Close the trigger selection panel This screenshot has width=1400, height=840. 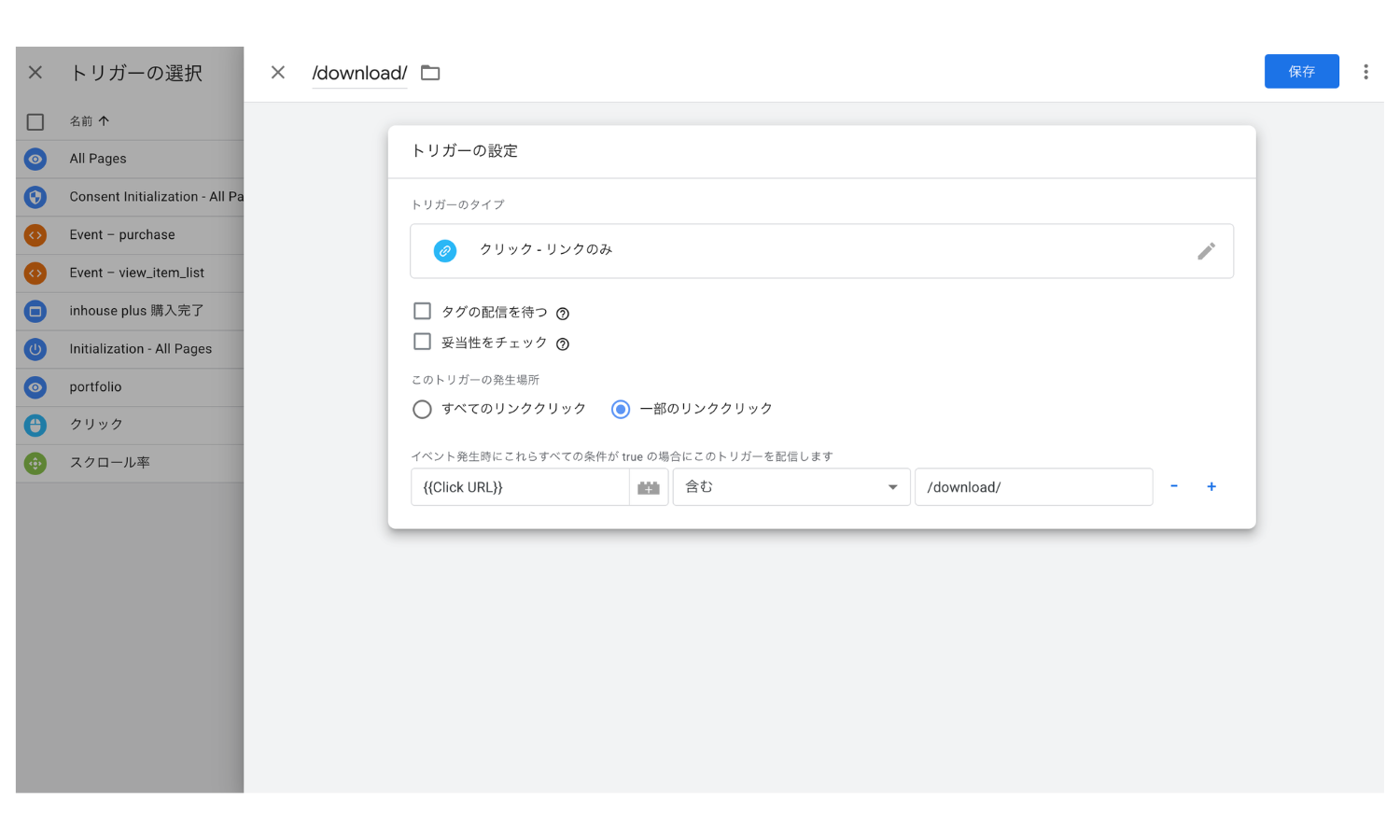click(35, 73)
